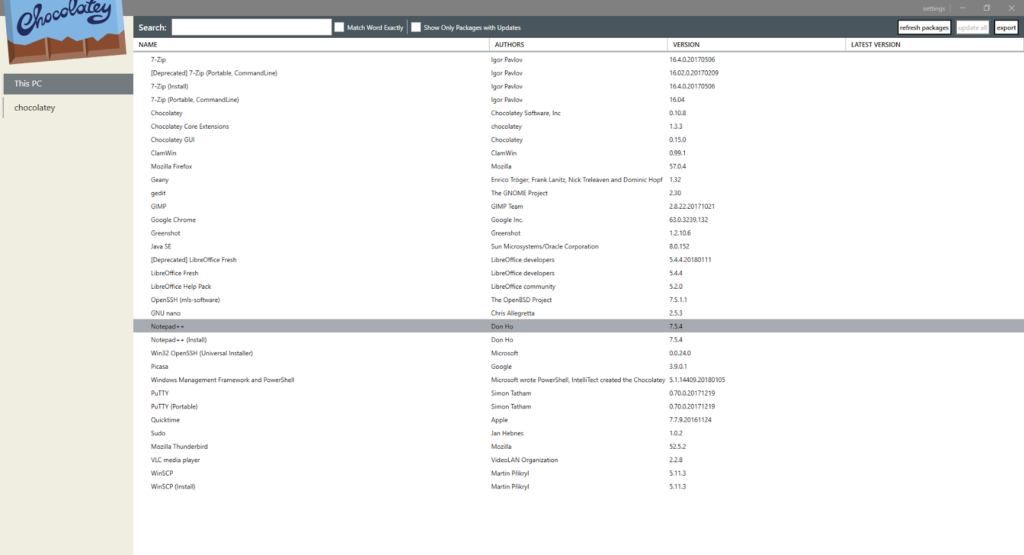Click the Chocolatey logo
Viewport: 1024px width, 555px height.
(65, 31)
